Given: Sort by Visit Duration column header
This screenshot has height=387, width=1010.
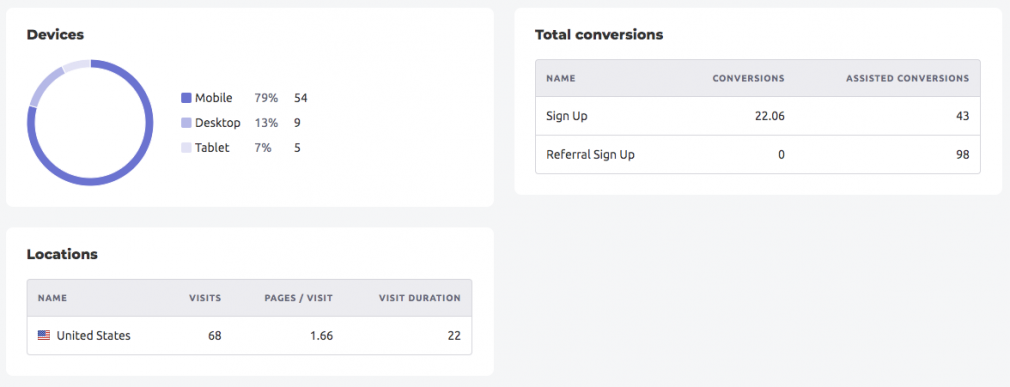Looking at the screenshot, I should (419, 298).
